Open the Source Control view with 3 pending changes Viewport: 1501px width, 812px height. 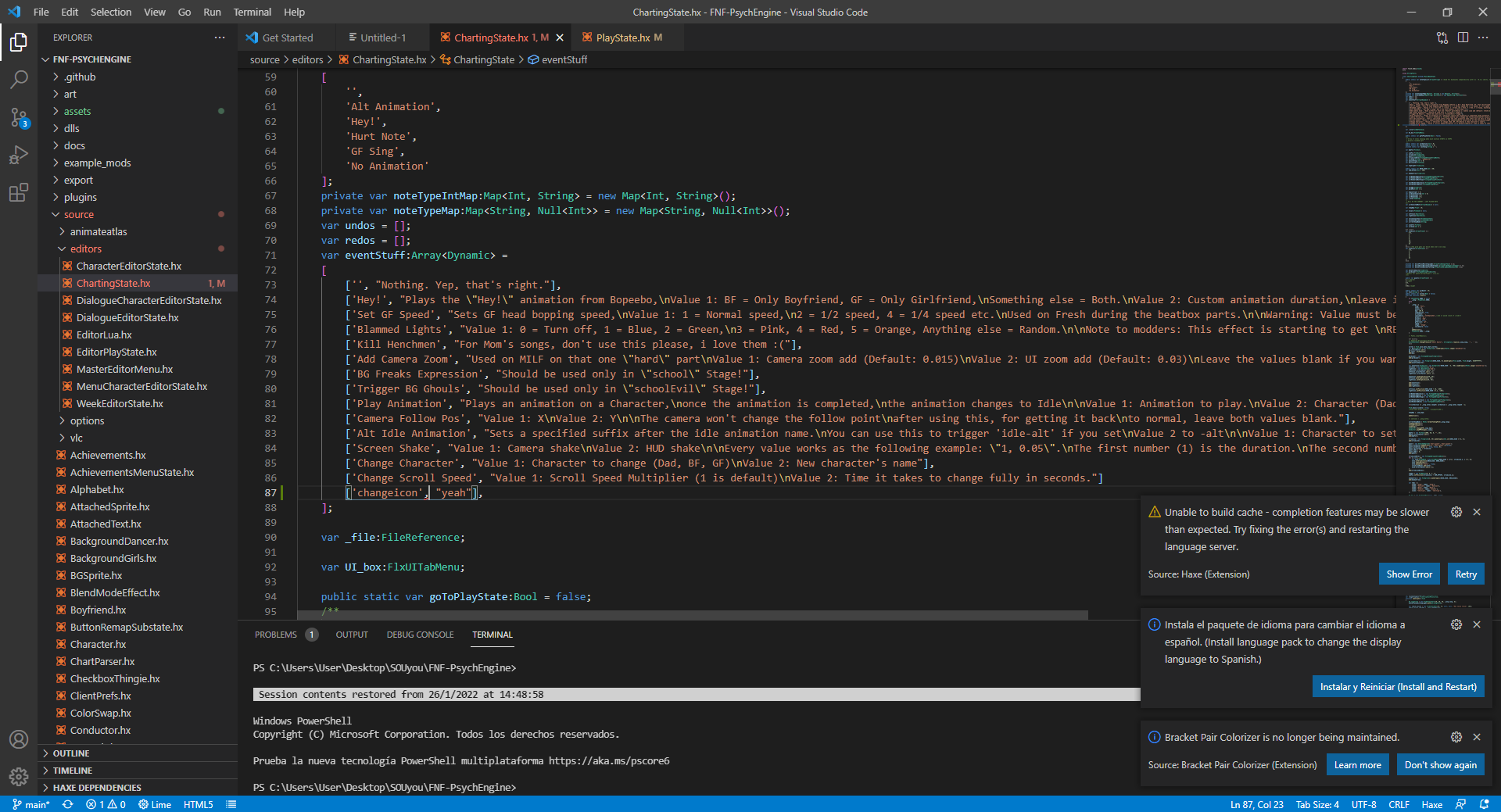19,117
